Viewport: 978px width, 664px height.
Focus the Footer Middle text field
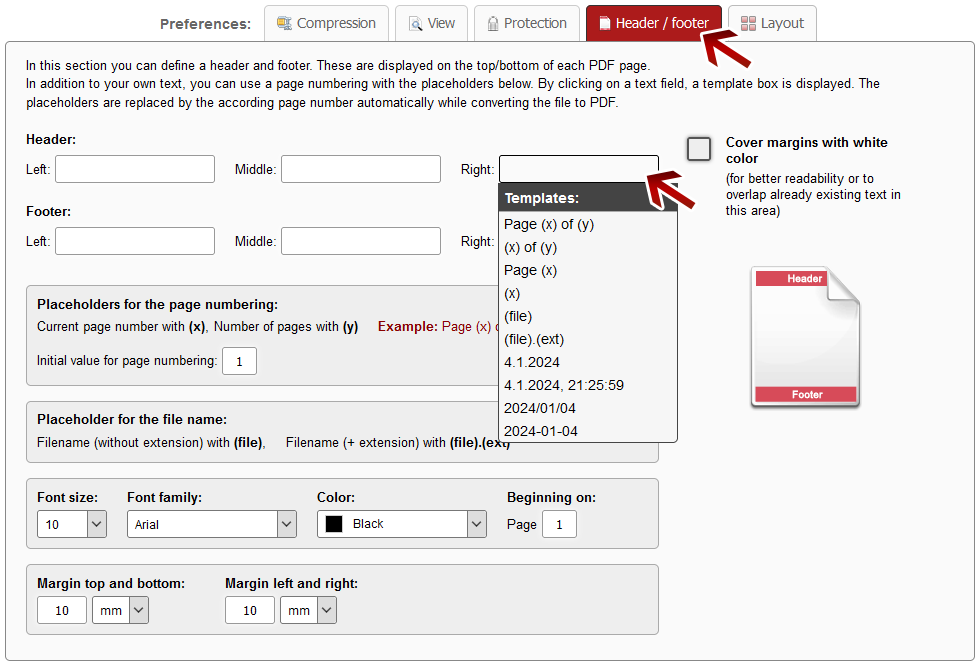point(360,241)
